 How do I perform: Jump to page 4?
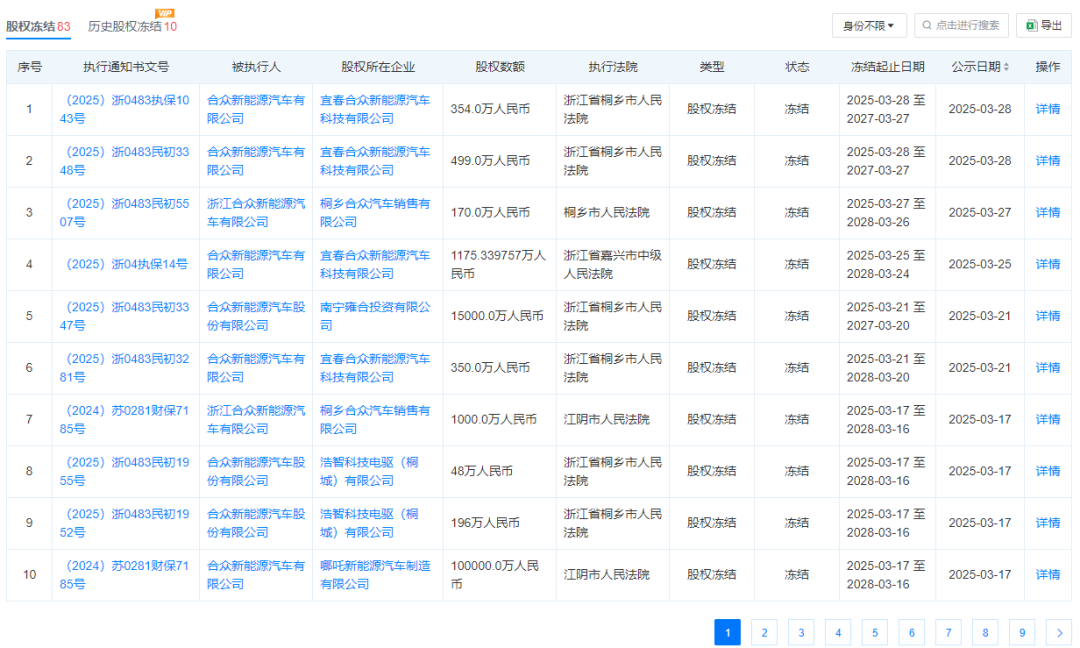pyautogui.click(x=838, y=632)
